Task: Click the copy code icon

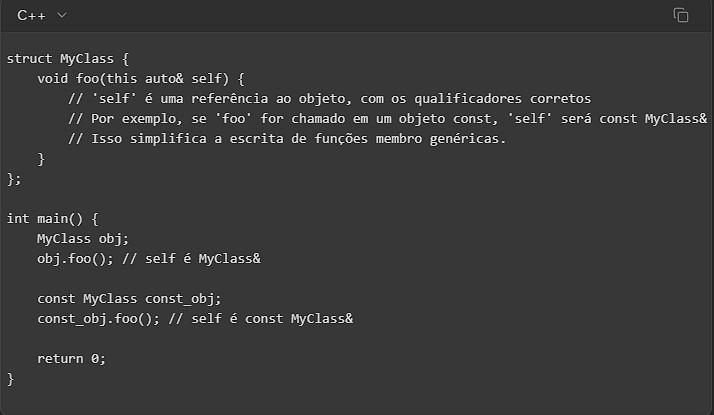Action: click(x=681, y=15)
